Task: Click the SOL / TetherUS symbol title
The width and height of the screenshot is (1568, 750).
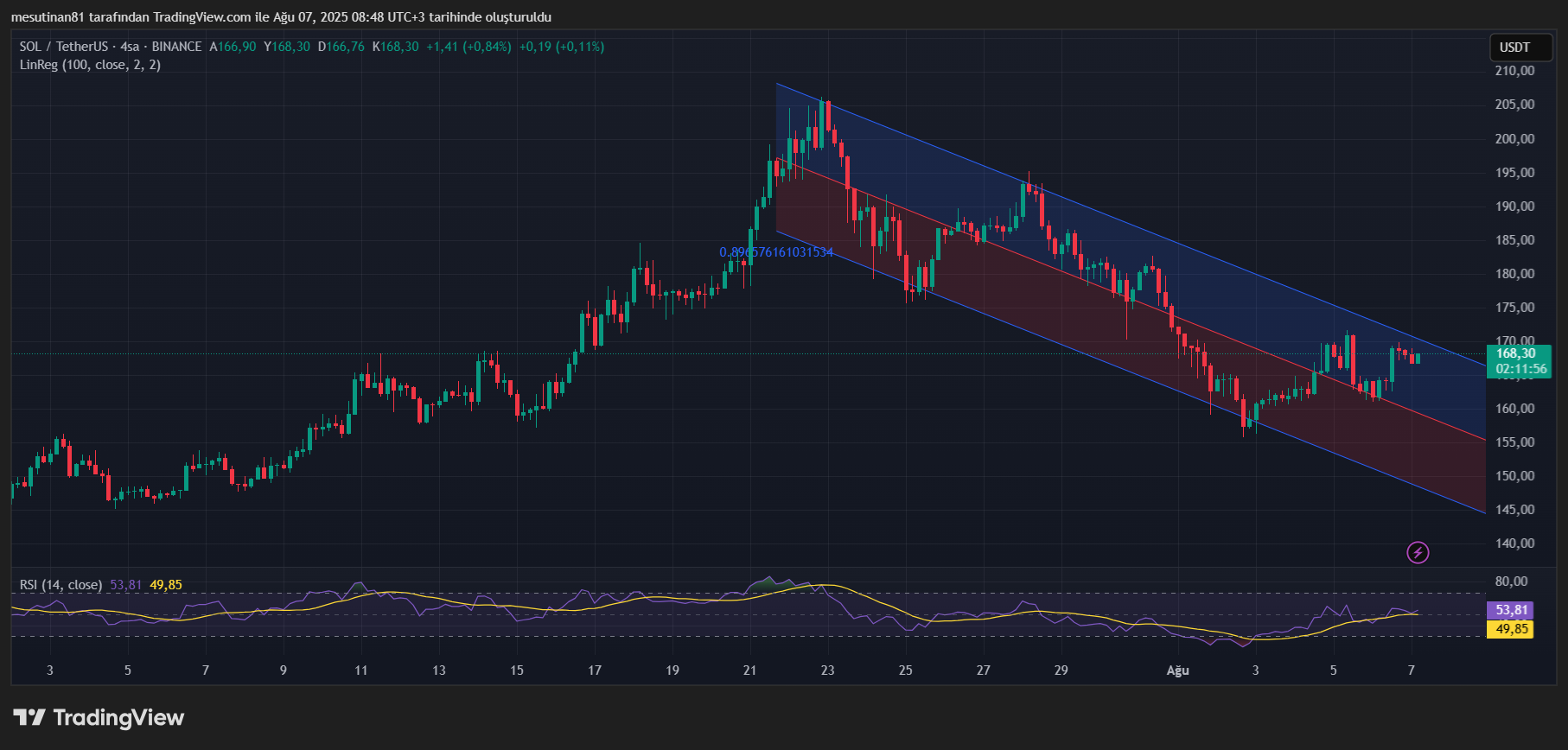Action: tap(64, 47)
